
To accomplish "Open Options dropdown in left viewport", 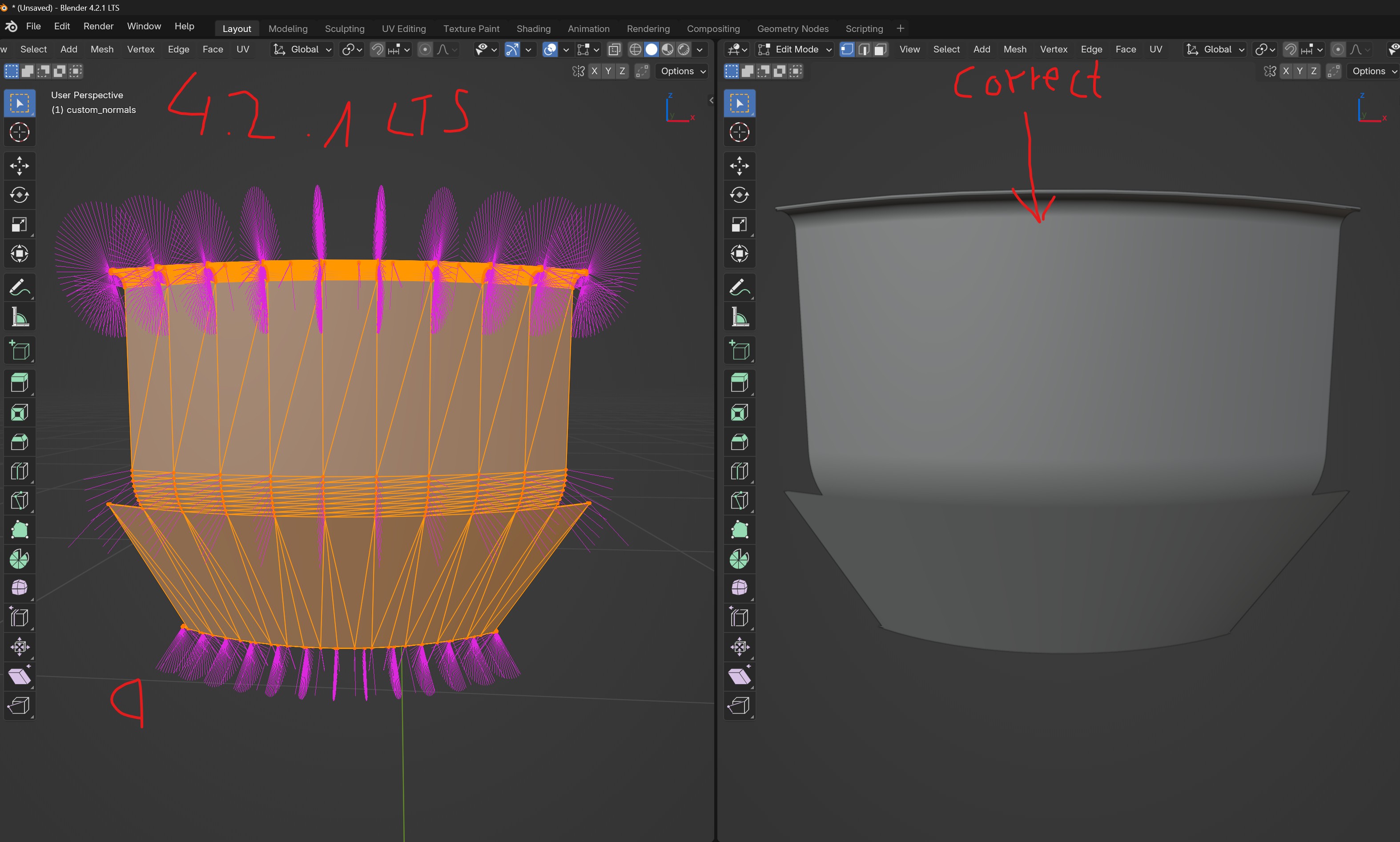I will tap(683, 71).
